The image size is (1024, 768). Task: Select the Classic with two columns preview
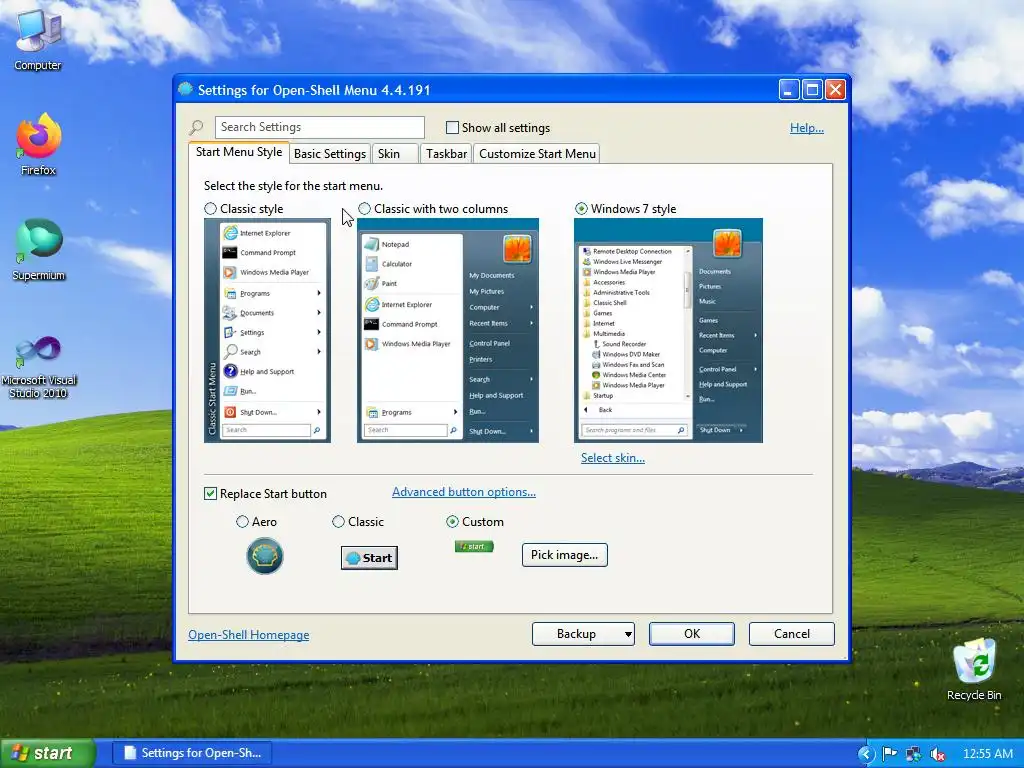448,330
